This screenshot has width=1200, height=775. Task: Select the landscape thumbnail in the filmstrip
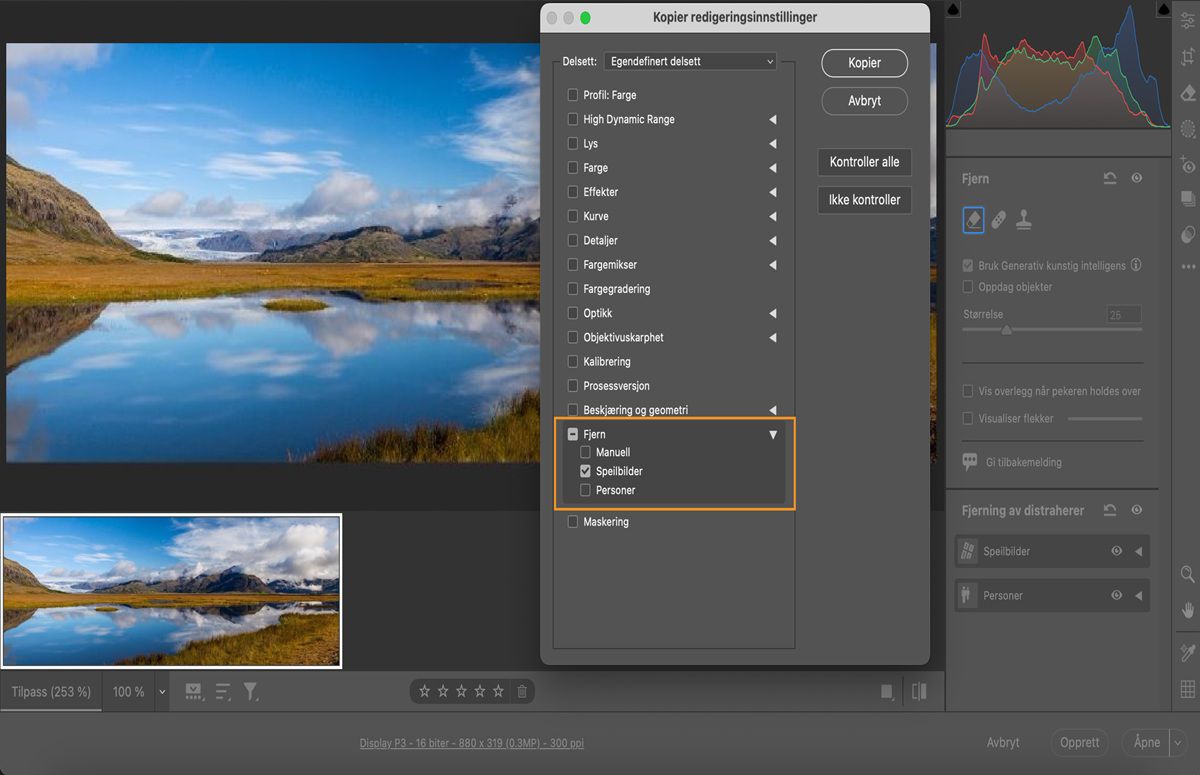tap(171, 590)
